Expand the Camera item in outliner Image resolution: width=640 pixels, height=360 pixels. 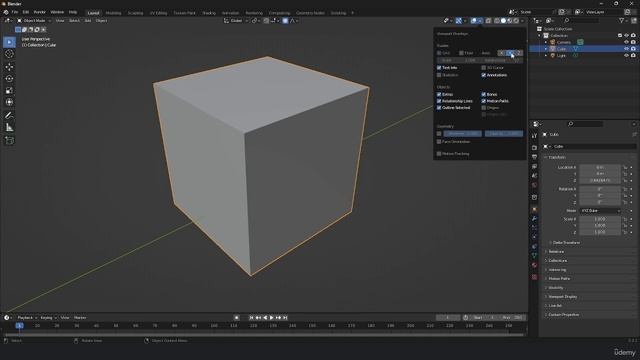[x=546, y=42]
